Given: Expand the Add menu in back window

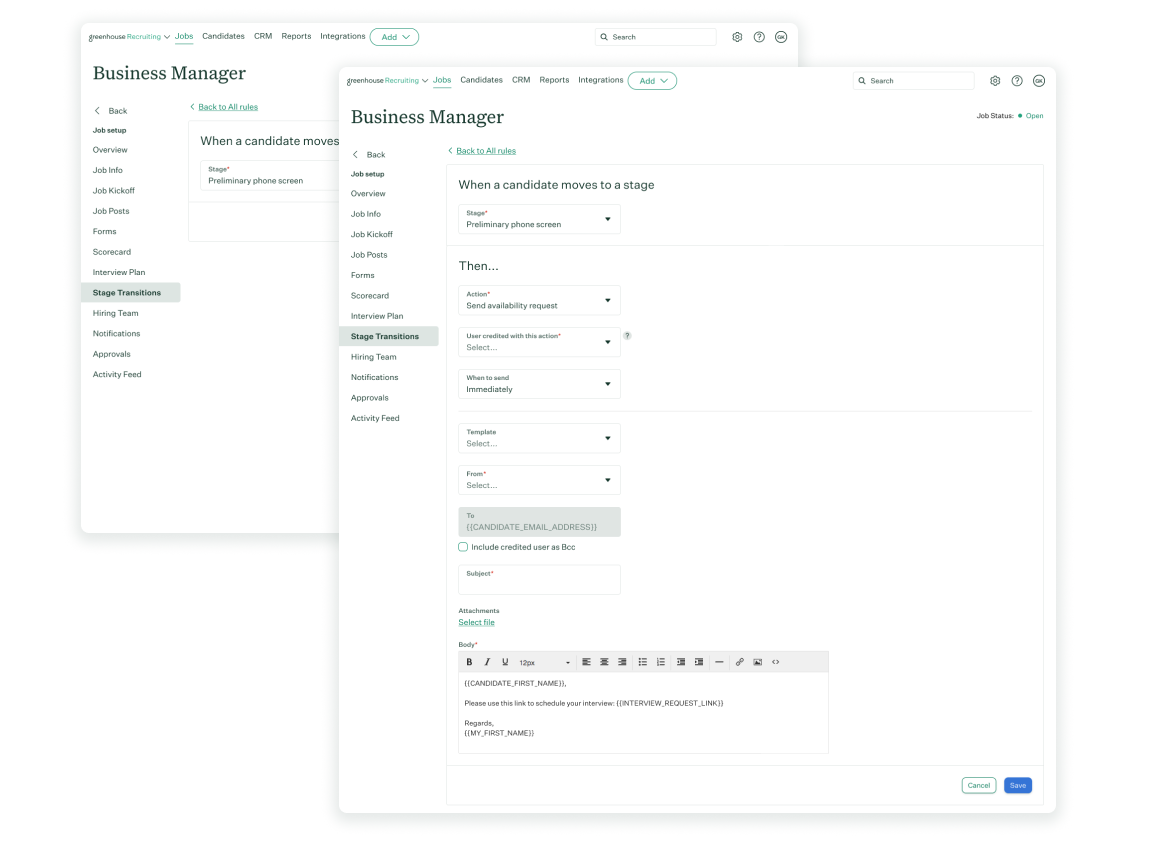Looking at the screenshot, I should (x=395, y=37).
